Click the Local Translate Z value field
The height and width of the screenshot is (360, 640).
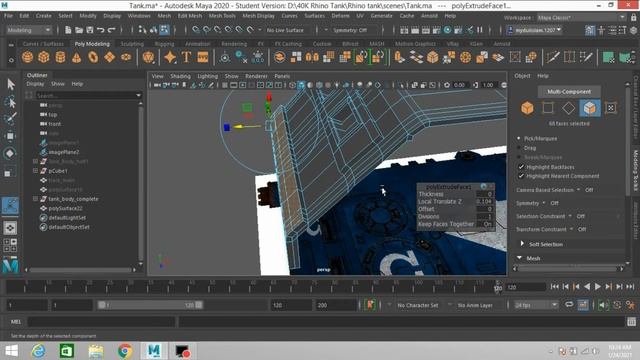[484, 201]
